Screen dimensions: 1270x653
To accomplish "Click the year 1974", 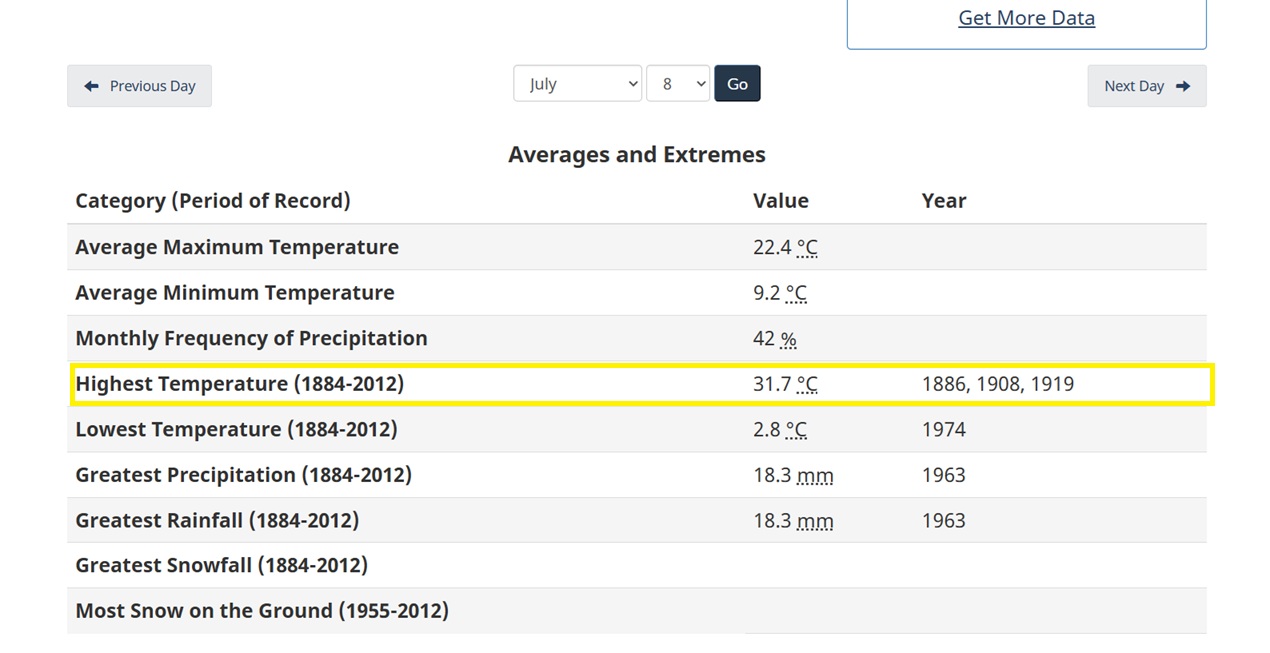I will tap(944, 430).
